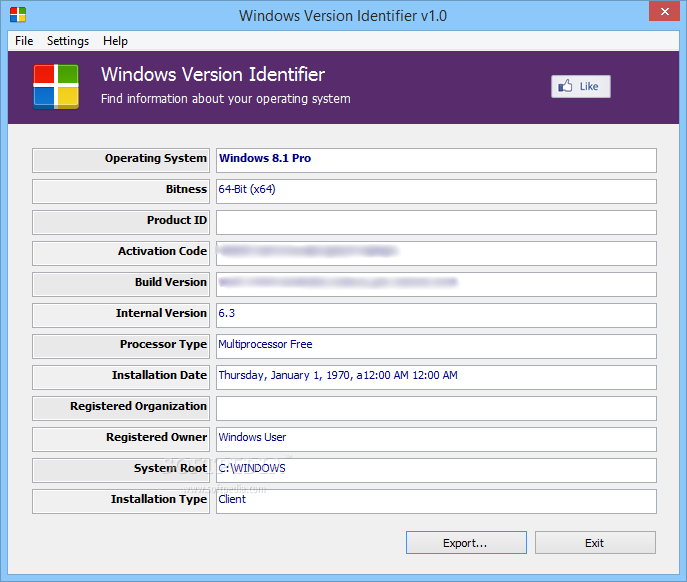Click the Activation Code label
Screen dimensions: 687x582
121,253
